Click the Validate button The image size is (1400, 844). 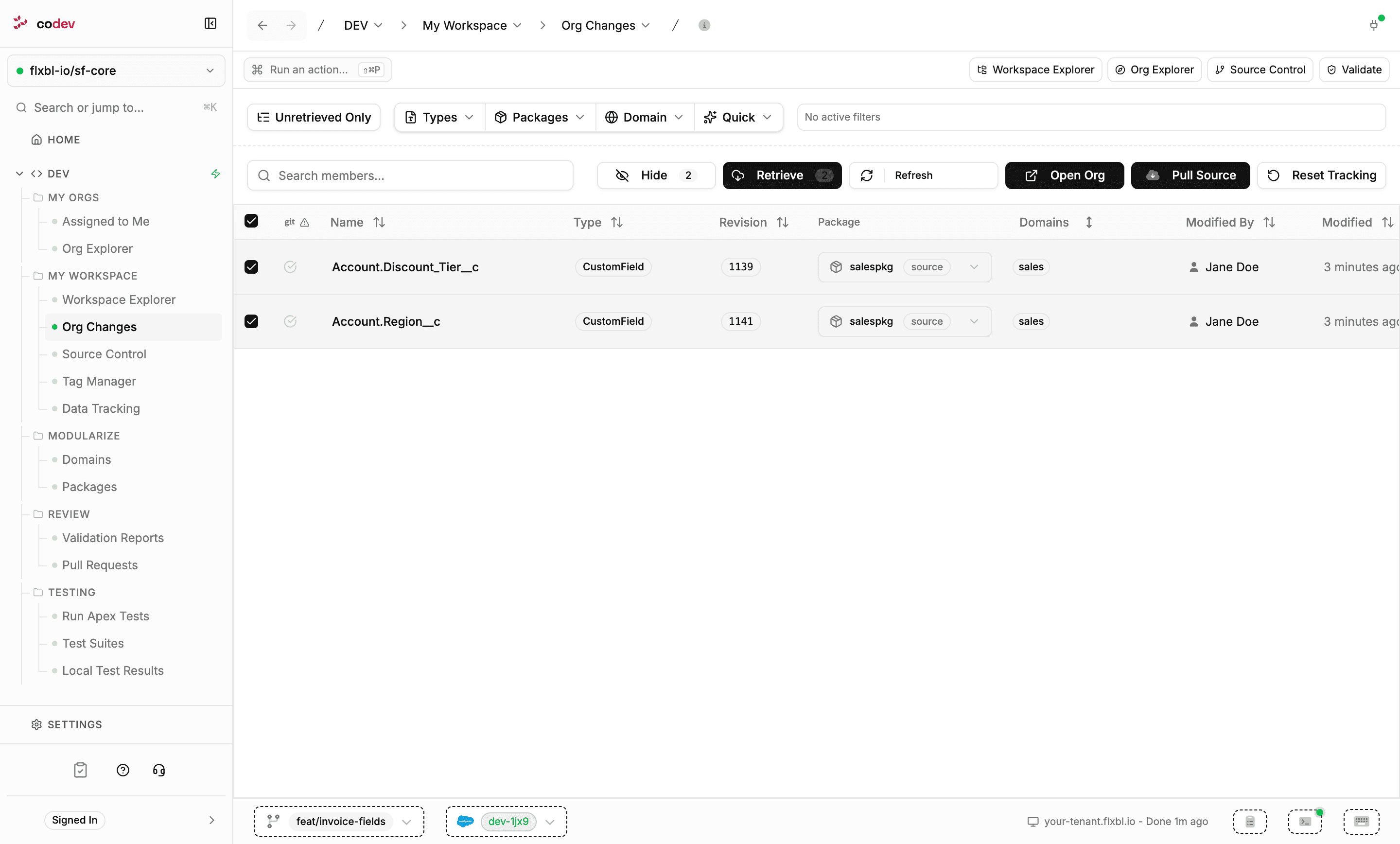pyautogui.click(x=1354, y=70)
